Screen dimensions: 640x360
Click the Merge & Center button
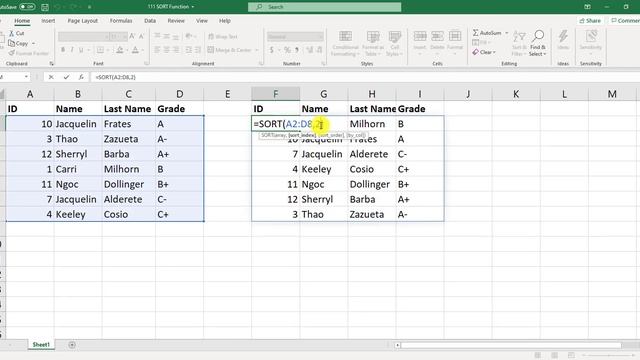pos(230,50)
